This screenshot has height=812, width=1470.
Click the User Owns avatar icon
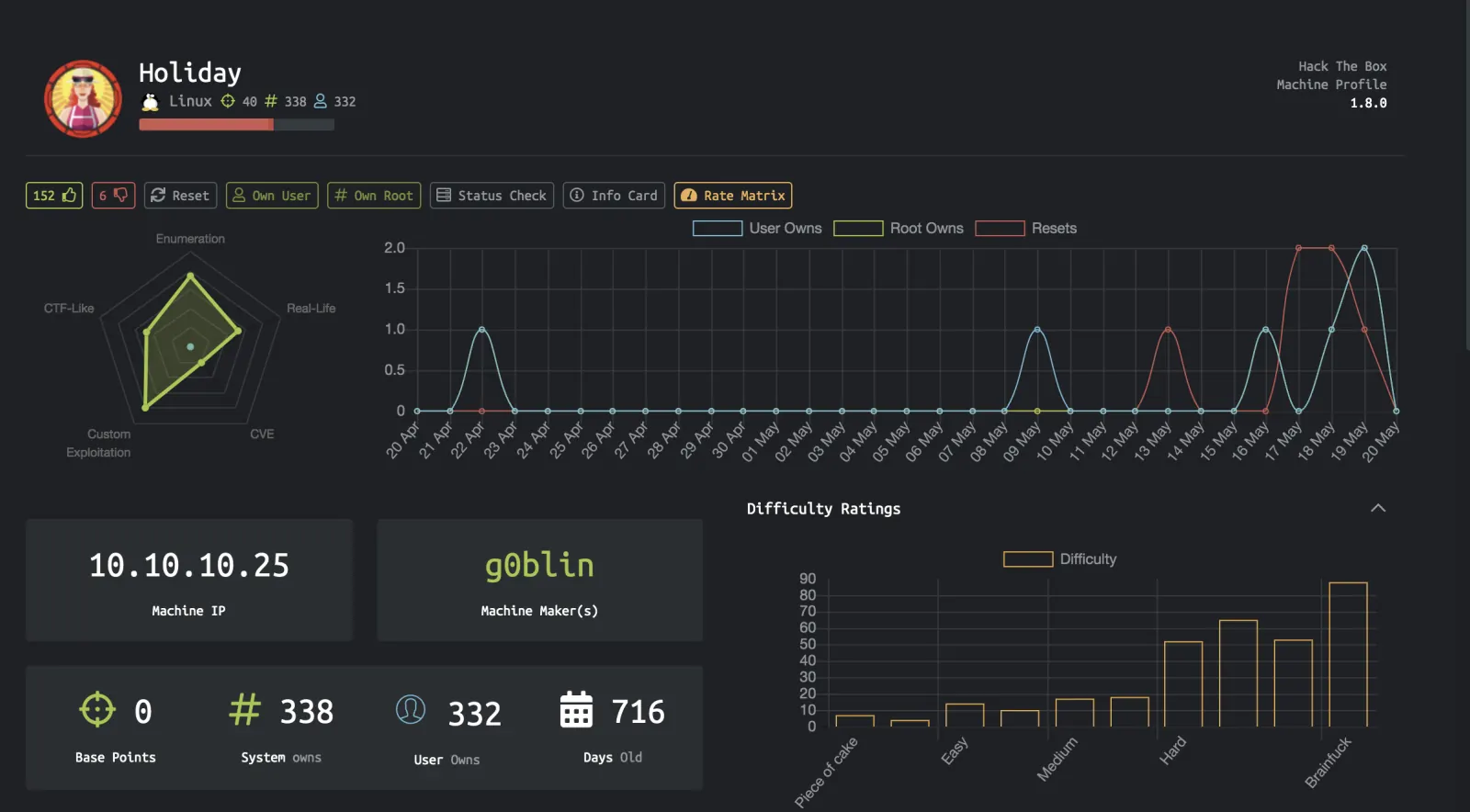pyautogui.click(x=411, y=709)
